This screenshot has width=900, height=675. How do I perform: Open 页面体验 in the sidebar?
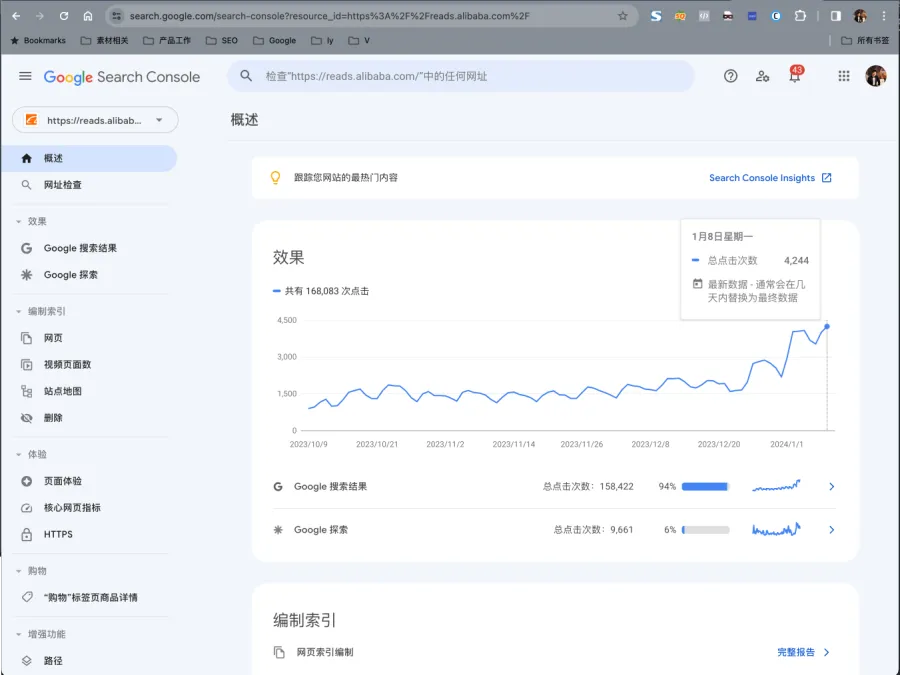point(89,481)
